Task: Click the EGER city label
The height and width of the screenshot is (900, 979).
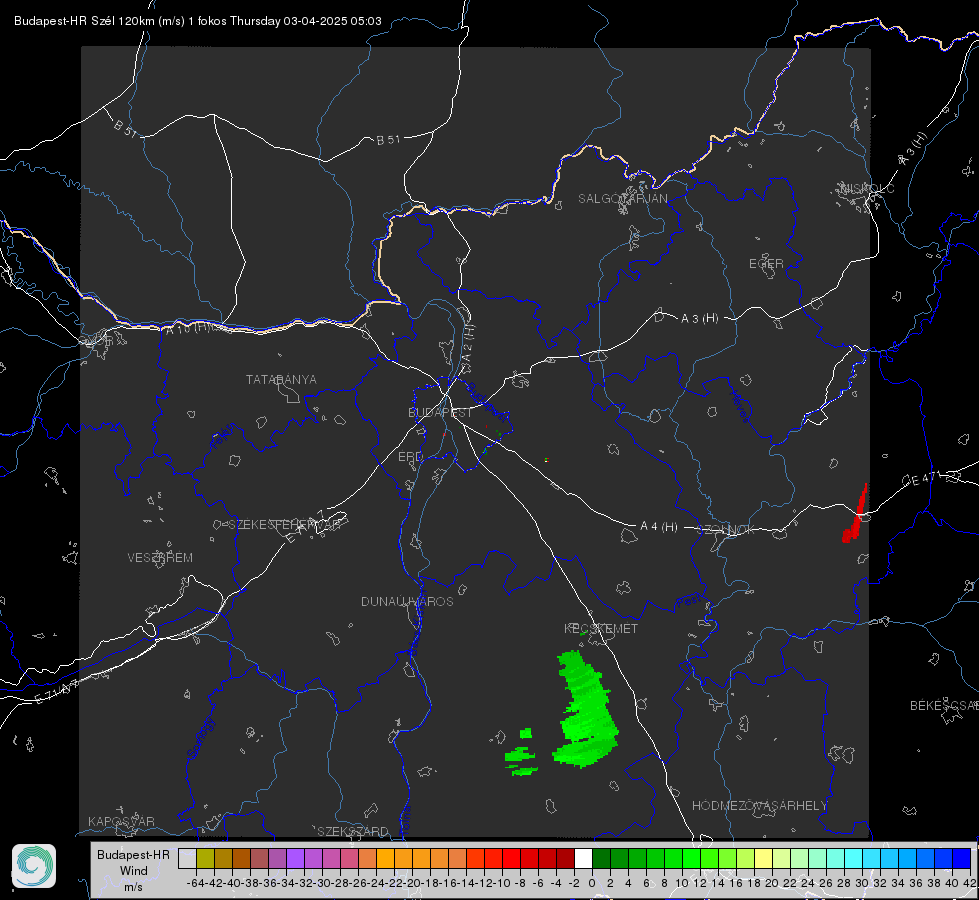Action: 766,264
